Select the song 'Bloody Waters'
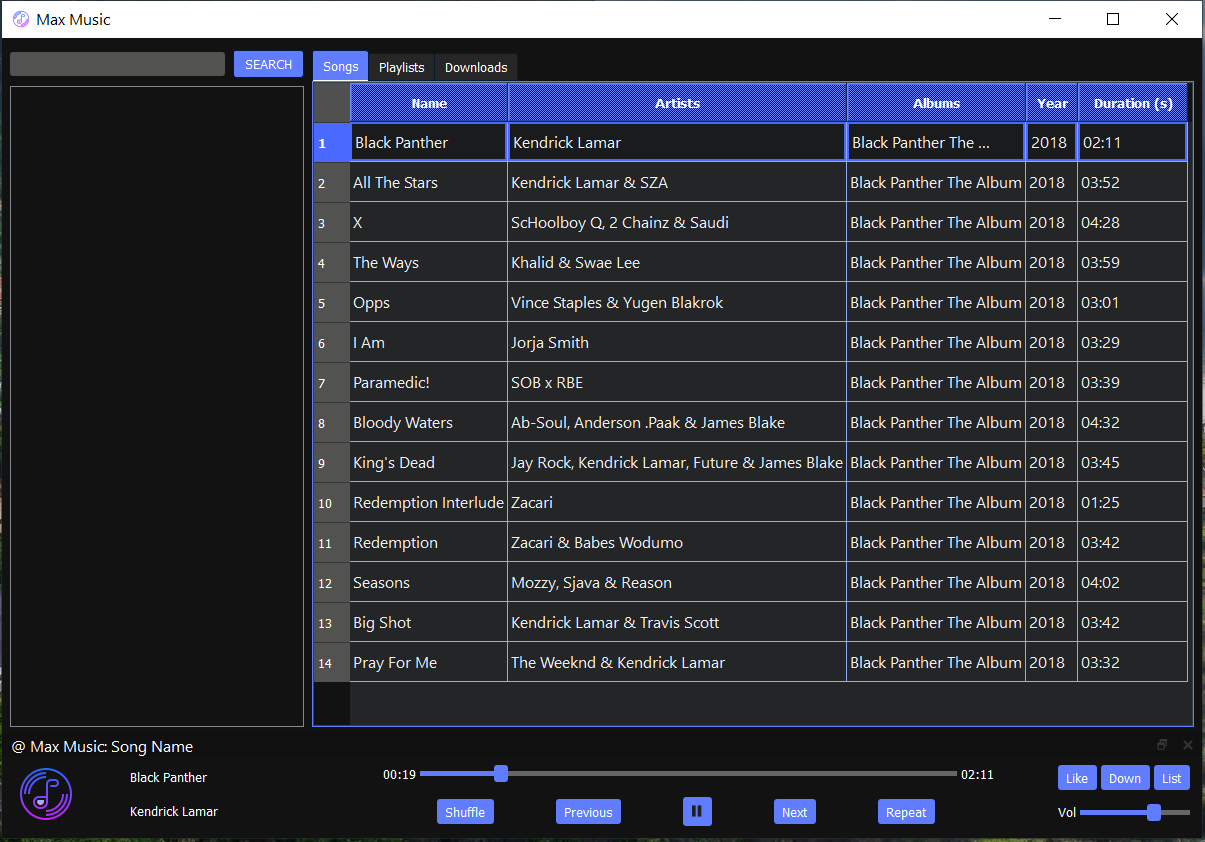This screenshot has width=1205, height=842. (x=428, y=422)
